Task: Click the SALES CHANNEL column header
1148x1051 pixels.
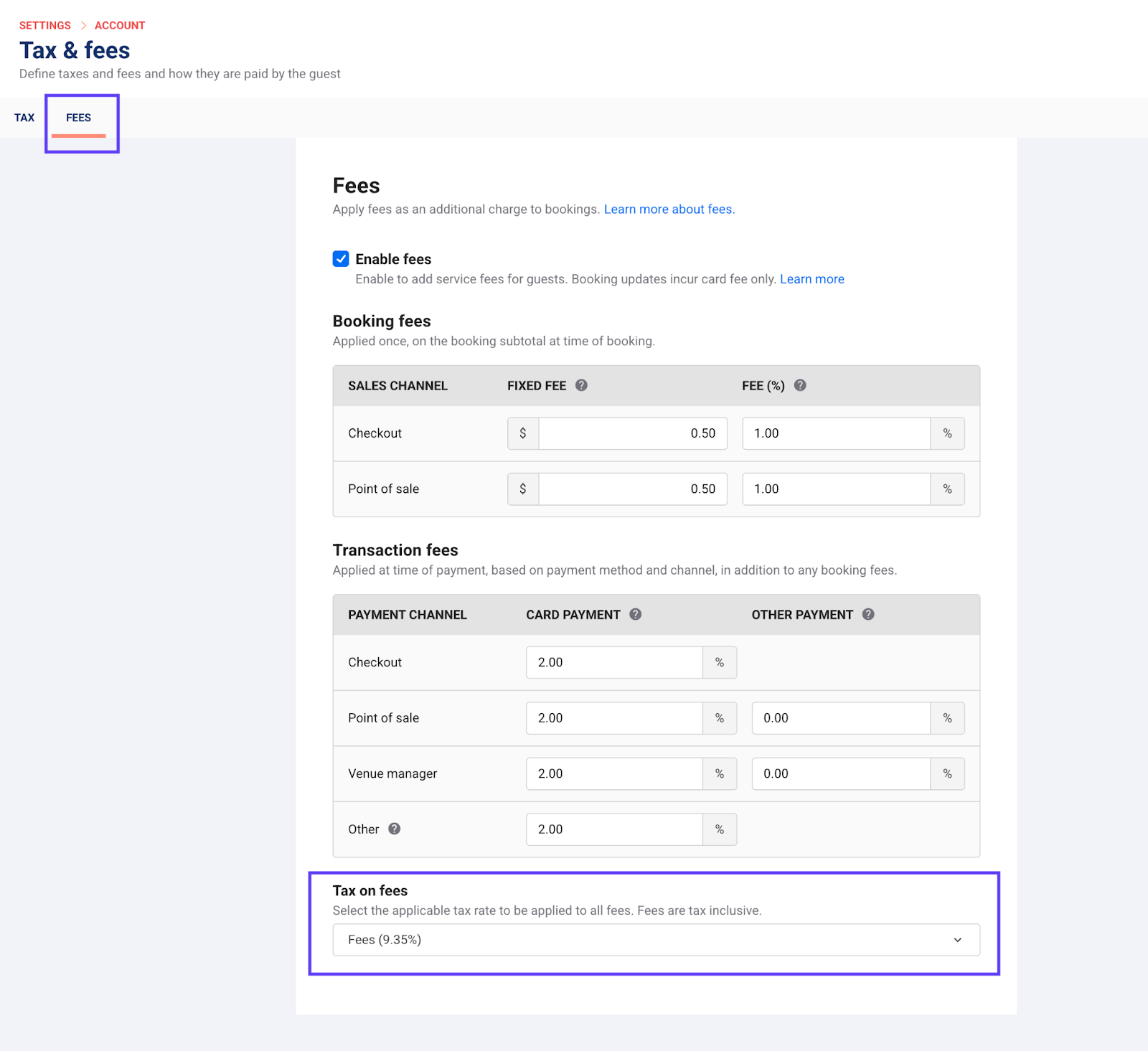Action: pyautogui.click(x=397, y=386)
